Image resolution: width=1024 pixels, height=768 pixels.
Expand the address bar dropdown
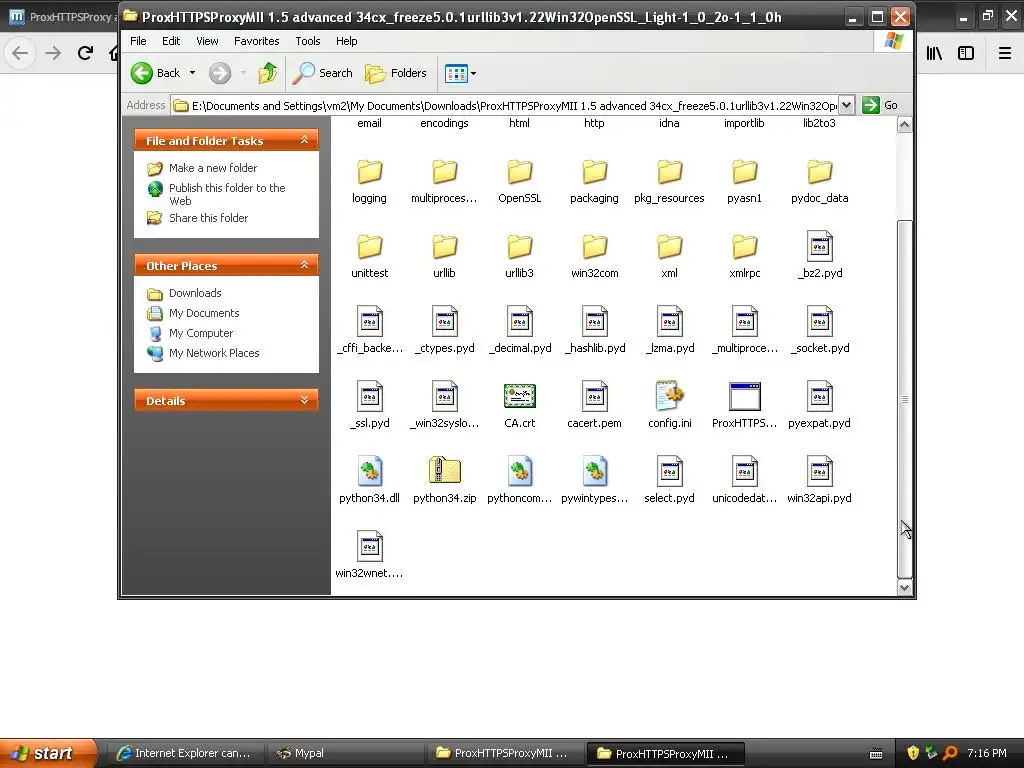[846, 105]
